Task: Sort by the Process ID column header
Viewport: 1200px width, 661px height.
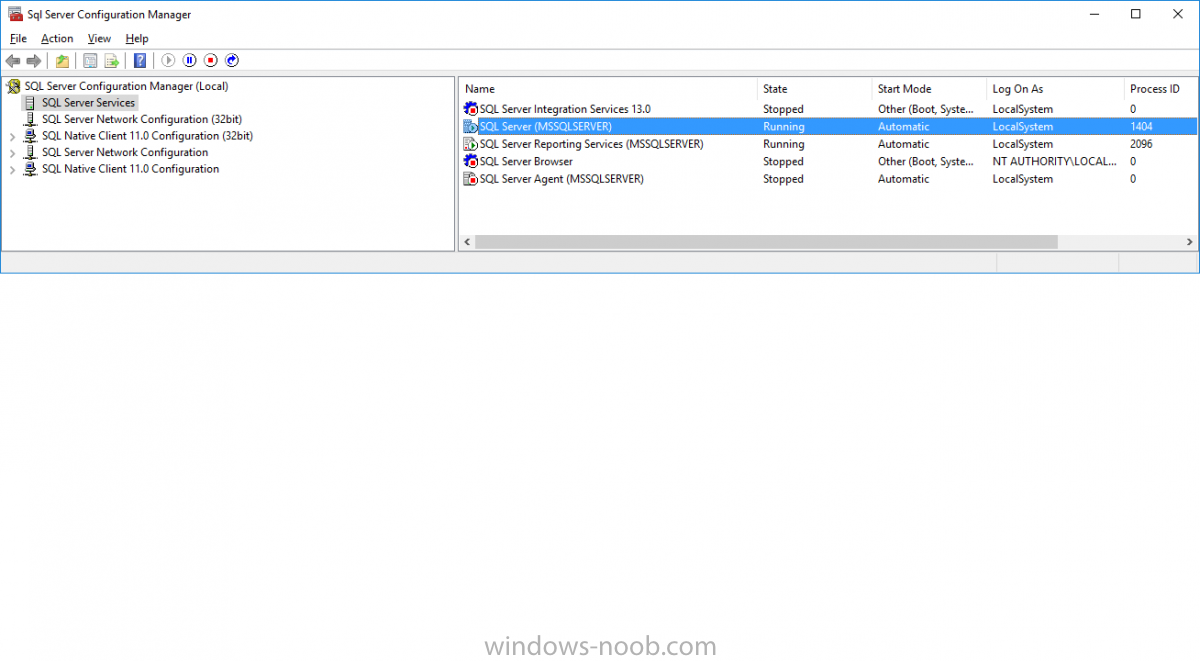Action: pos(1160,89)
